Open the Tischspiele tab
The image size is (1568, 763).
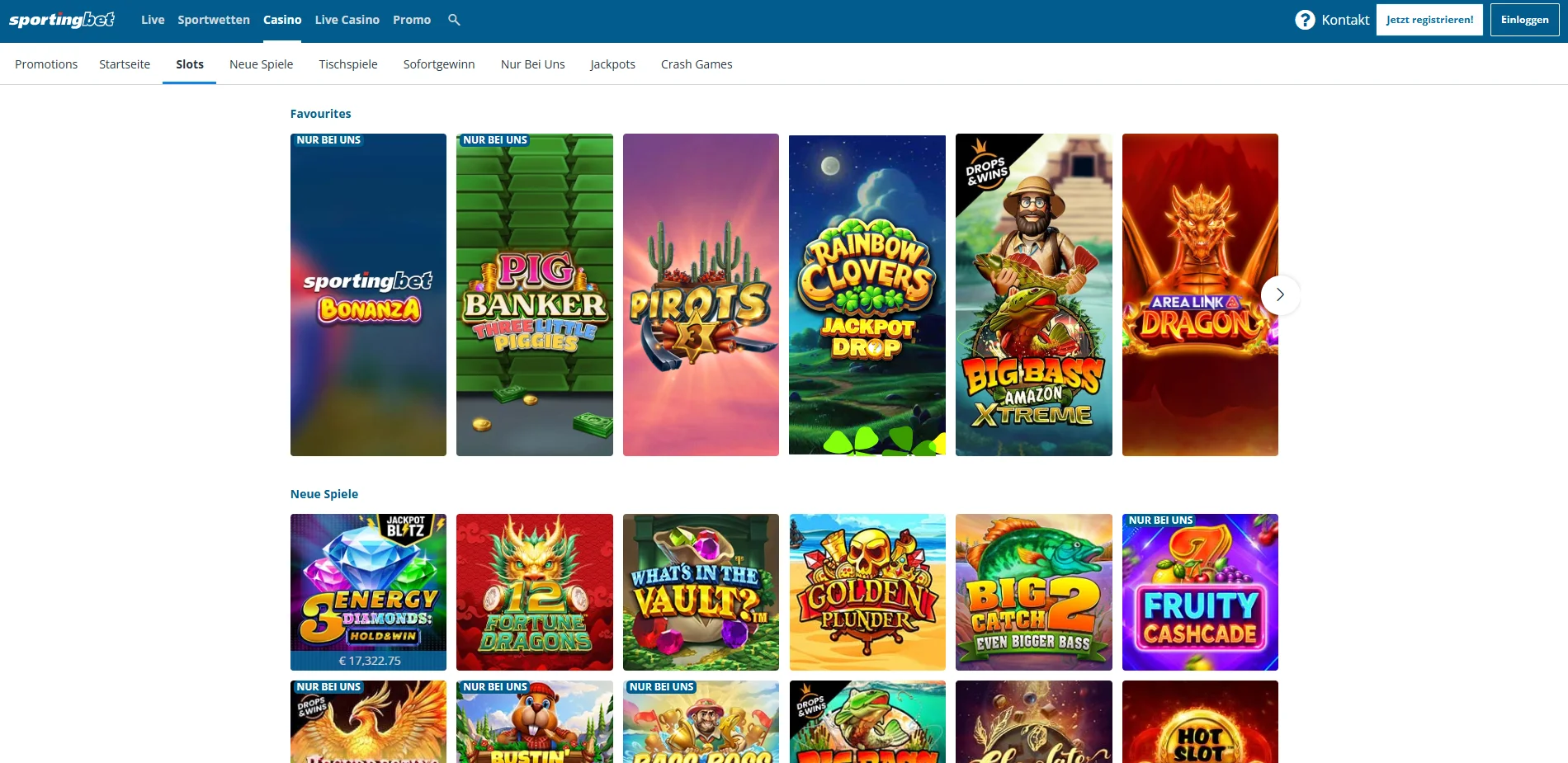(x=348, y=64)
